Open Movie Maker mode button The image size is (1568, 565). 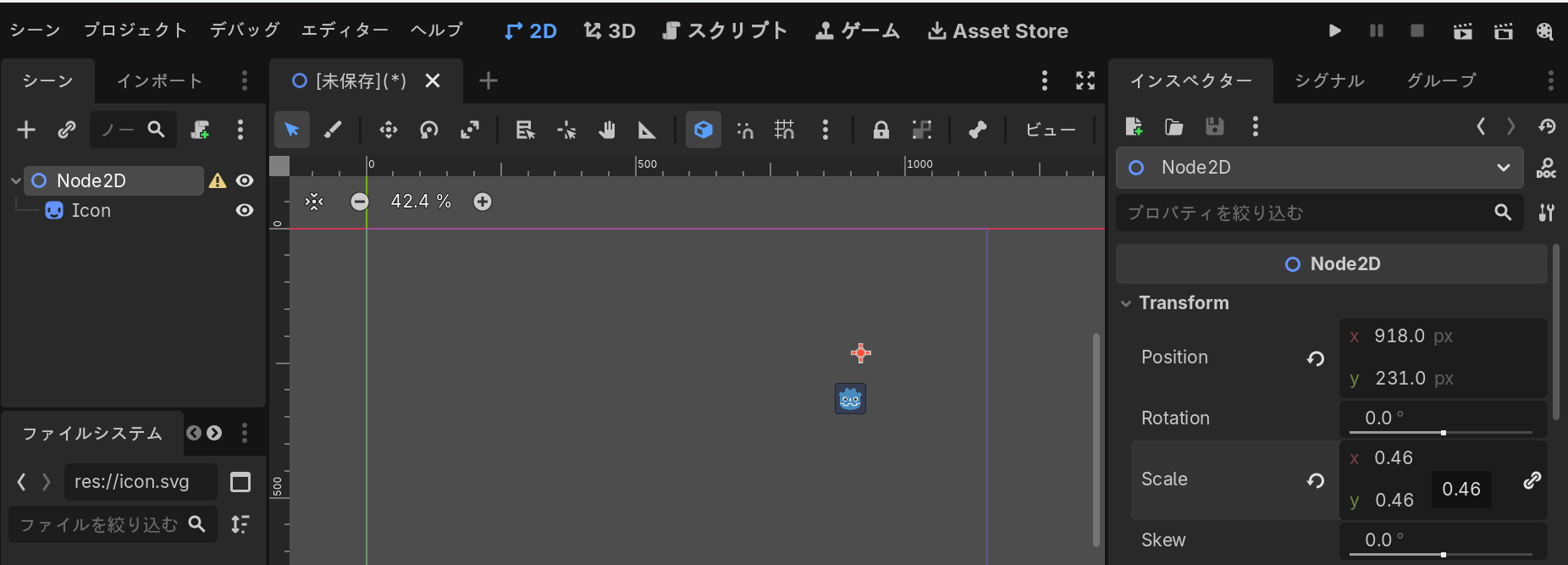pos(1545,31)
